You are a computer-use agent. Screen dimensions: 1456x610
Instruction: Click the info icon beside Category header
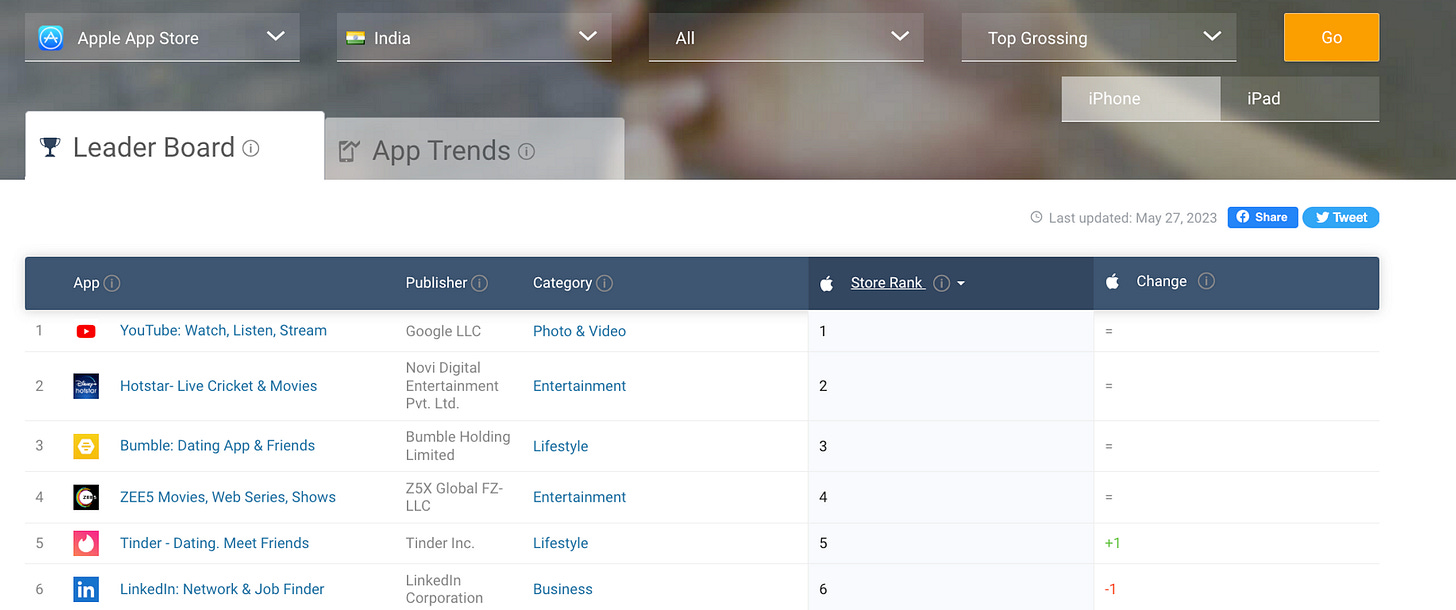(605, 283)
